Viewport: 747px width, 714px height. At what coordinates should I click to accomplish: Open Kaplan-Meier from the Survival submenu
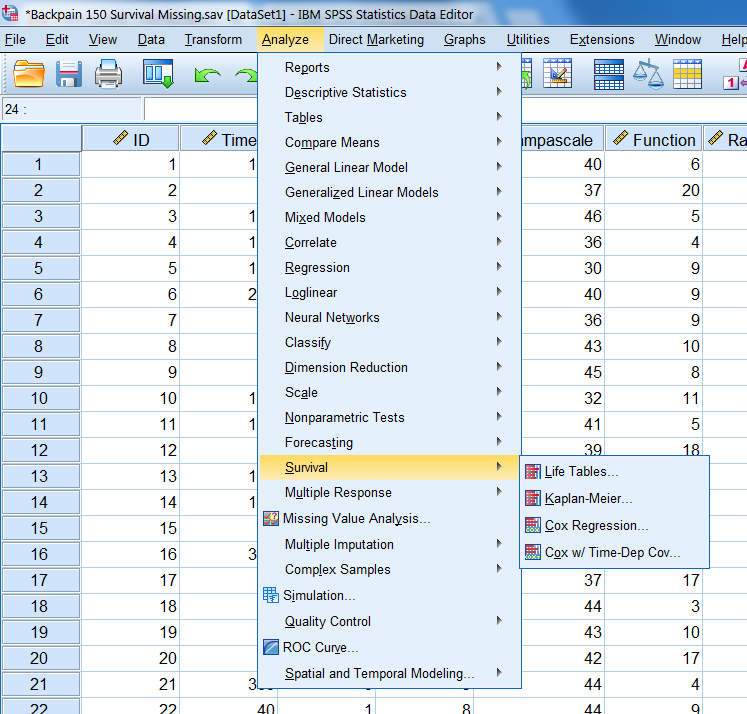[588, 498]
